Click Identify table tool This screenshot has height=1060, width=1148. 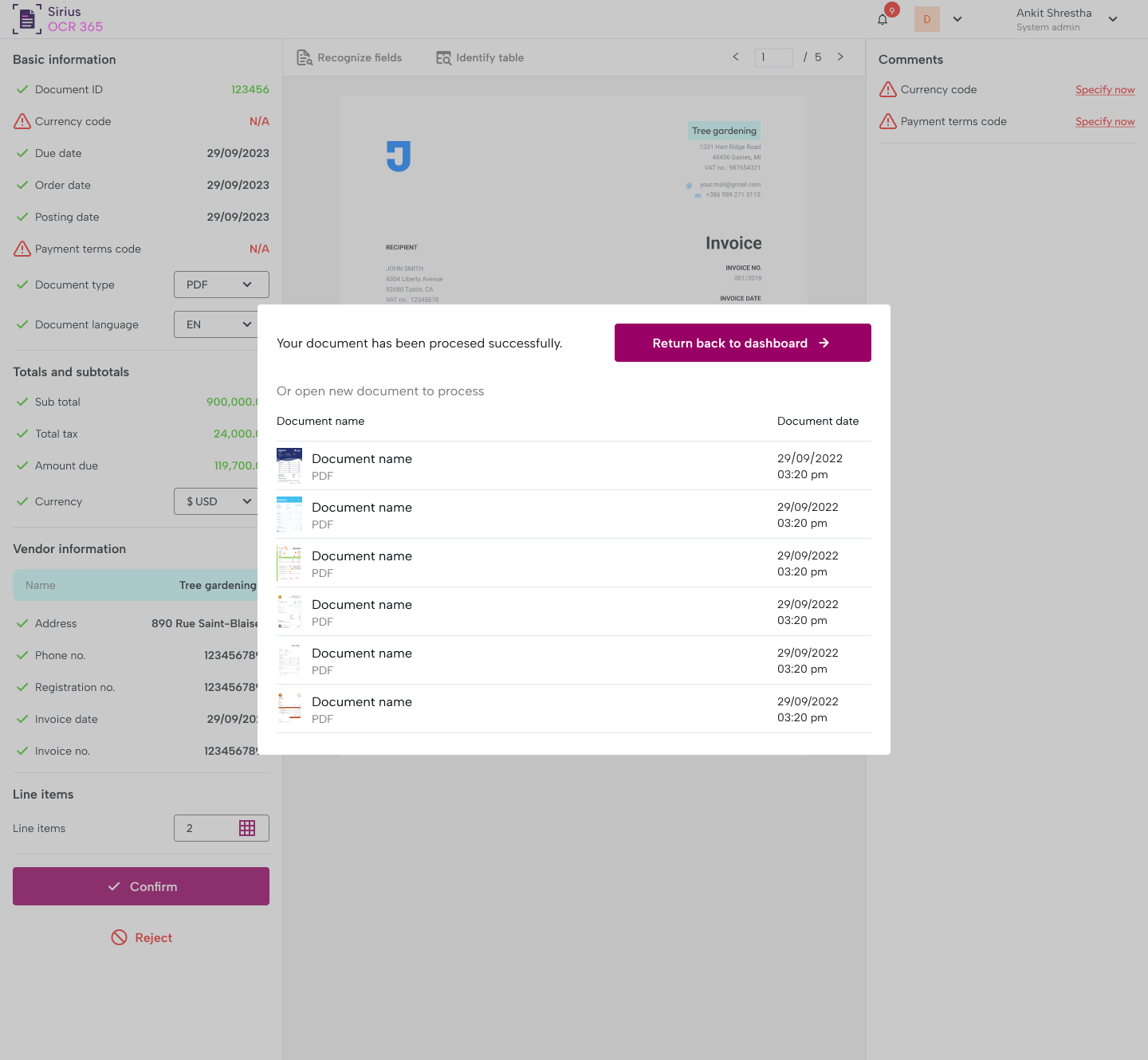tap(480, 57)
